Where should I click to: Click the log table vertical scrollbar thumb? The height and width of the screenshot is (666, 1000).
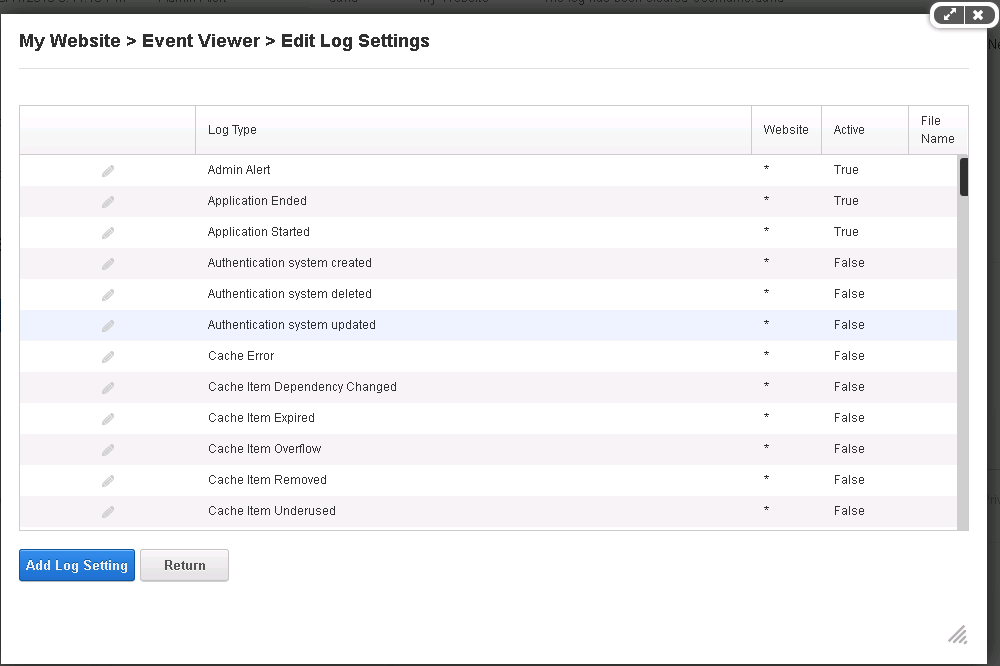coord(964,177)
